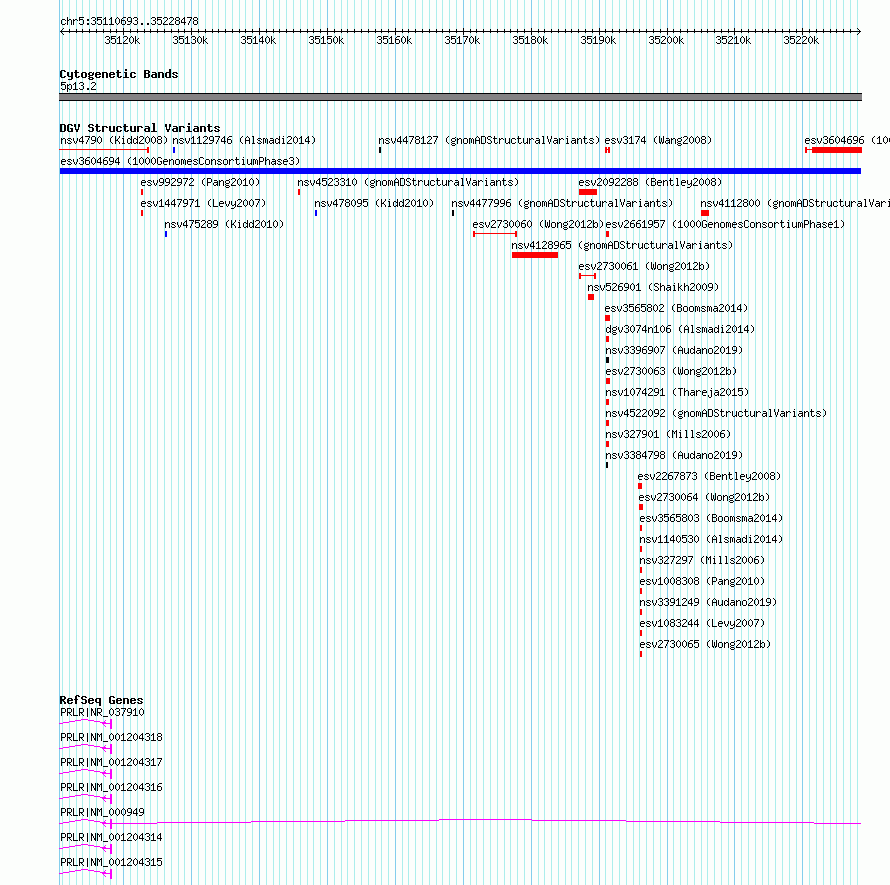The width and height of the screenshot is (890, 885).
Task: Open variant dgv3074n106 (Alsmadi2014)
Action: pos(680,329)
